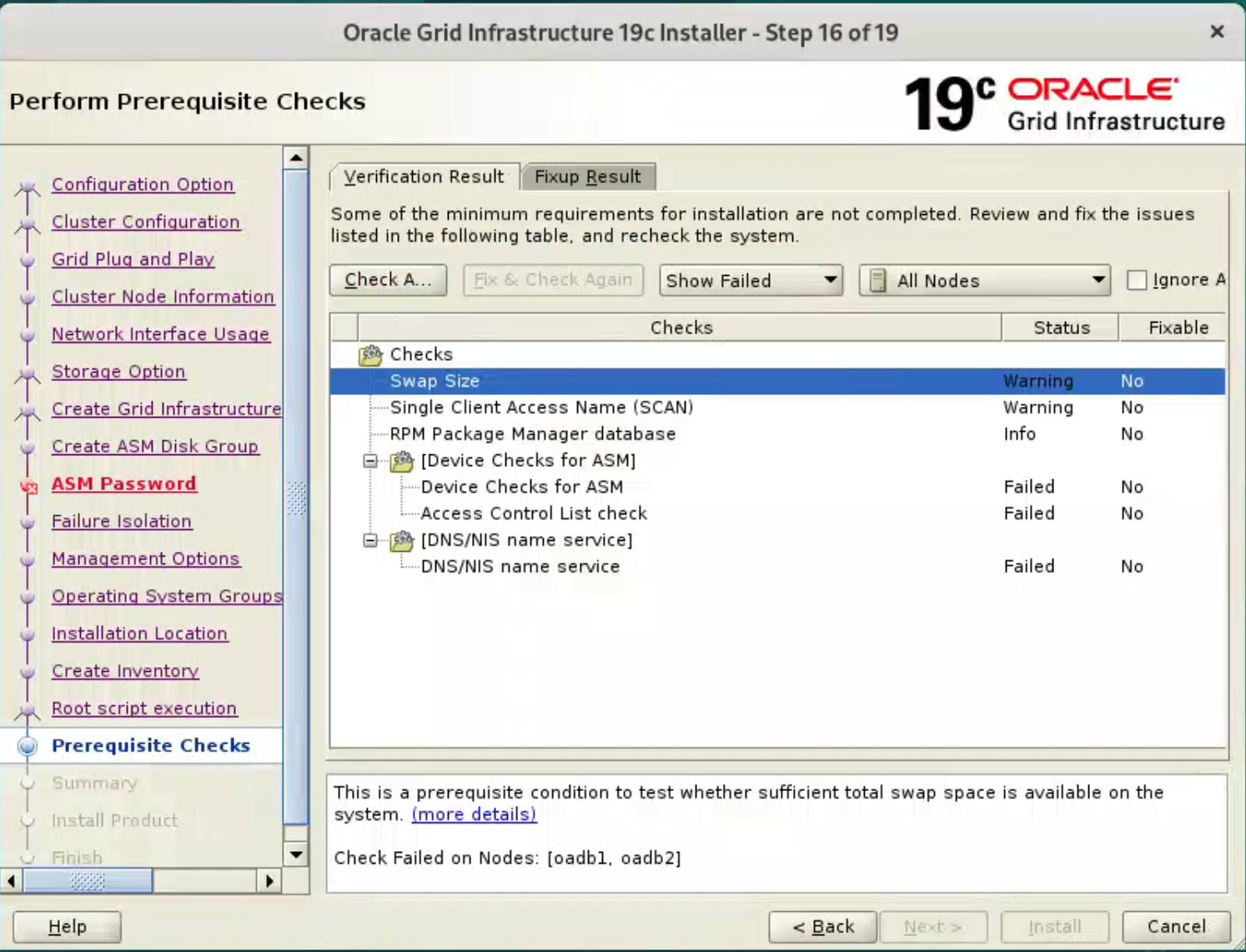Click the Cancel button
Screen dimensions: 1246x952
[1176, 927]
